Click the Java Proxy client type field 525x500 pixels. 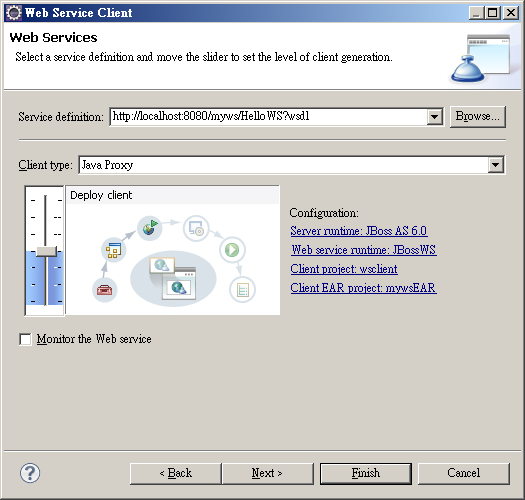click(284, 165)
